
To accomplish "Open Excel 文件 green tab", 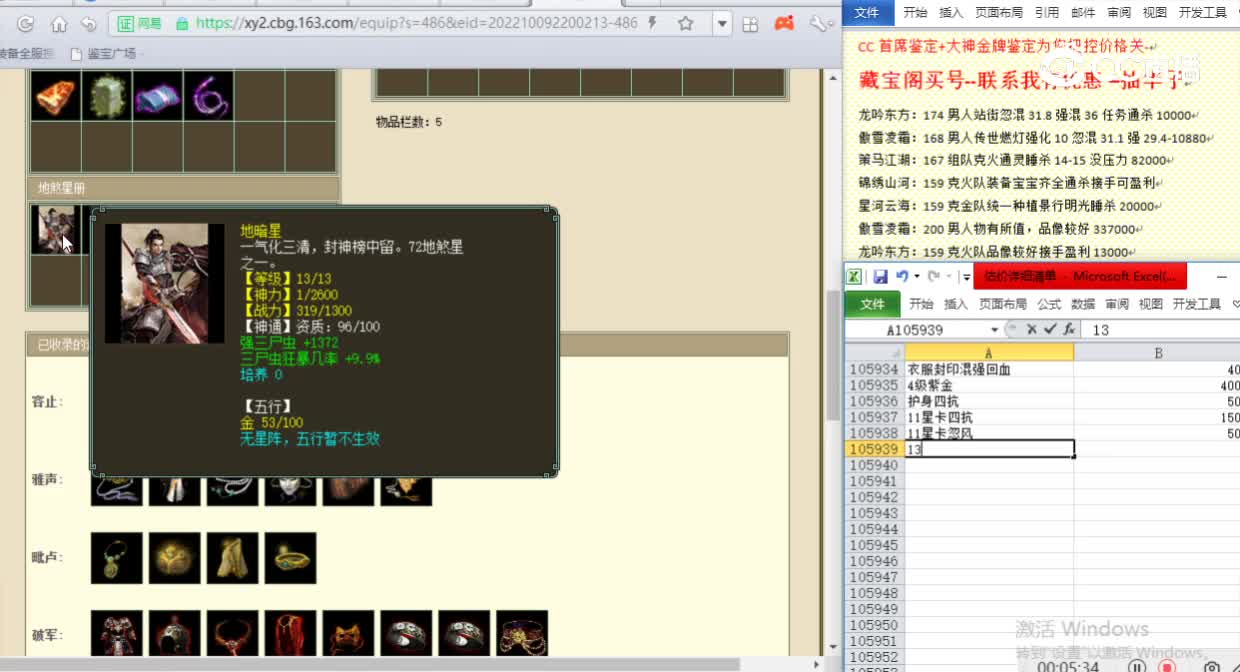I will pyautogui.click(x=873, y=304).
